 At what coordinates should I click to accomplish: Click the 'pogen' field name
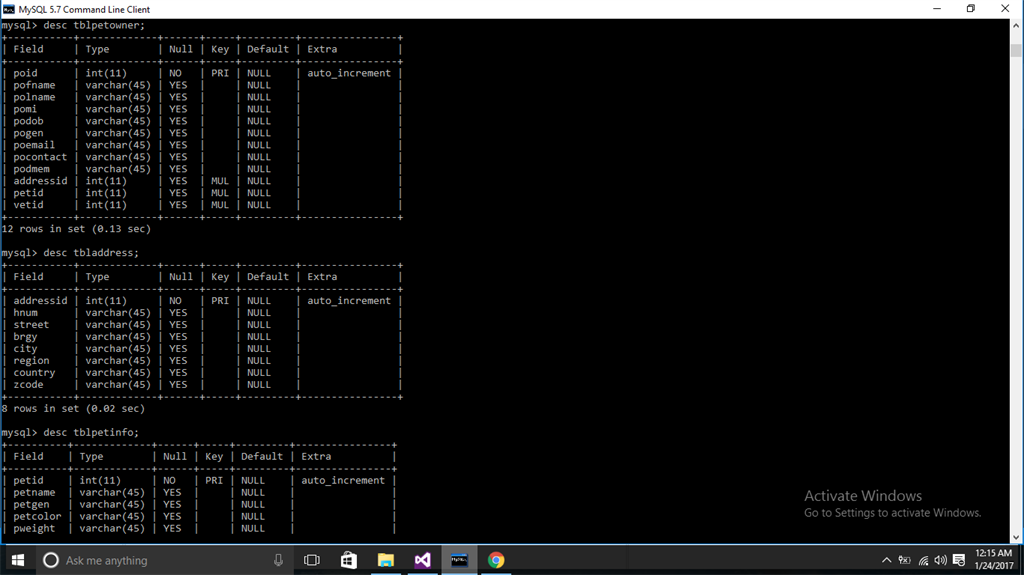(28, 133)
